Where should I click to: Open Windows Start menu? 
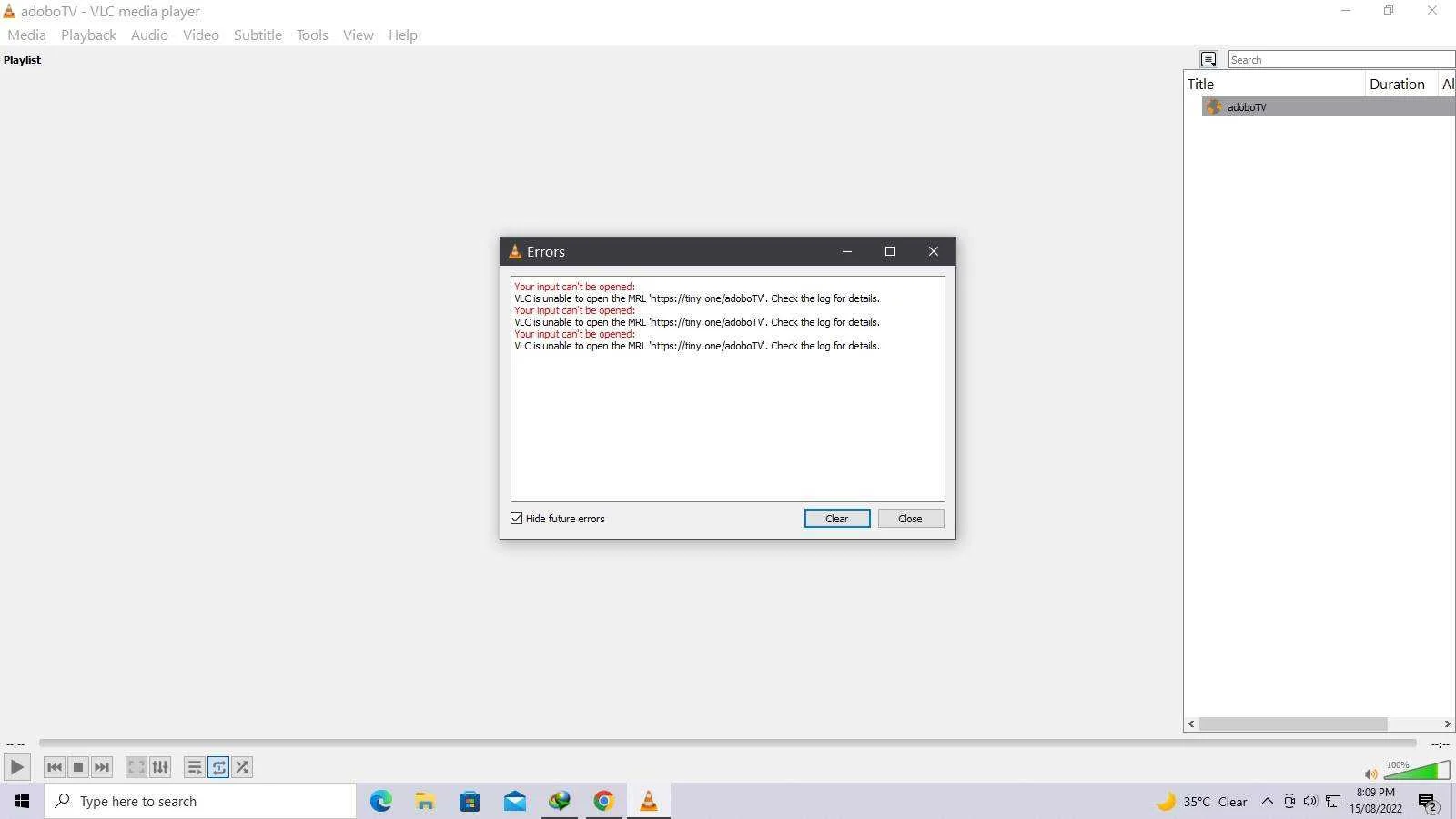pyautogui.click(x=22, y=801)
